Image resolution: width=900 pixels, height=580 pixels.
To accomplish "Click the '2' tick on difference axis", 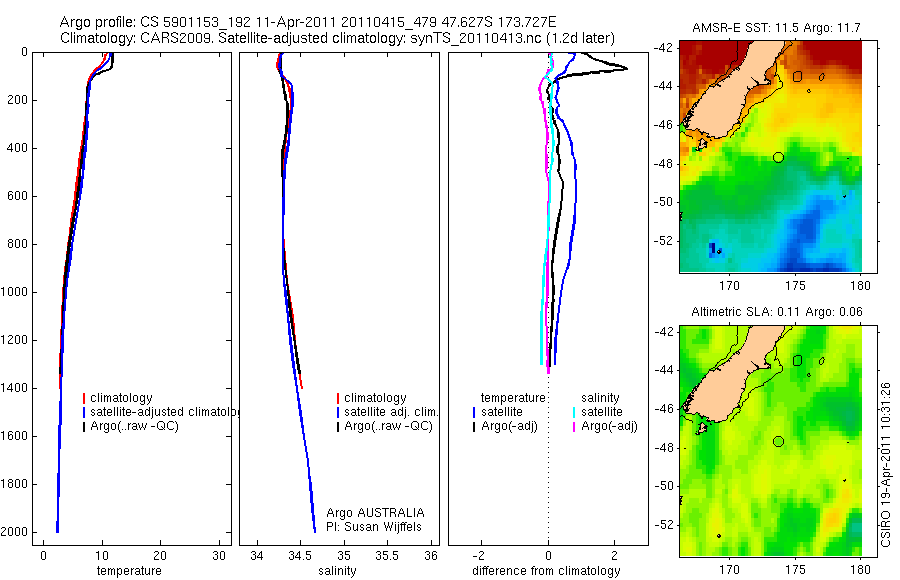I will click(x=615, y=556).
